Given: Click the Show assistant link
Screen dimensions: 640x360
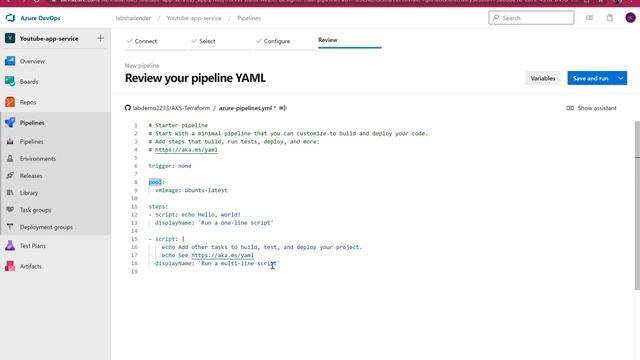Looking at the screenshot, I should tap(597, 108).
